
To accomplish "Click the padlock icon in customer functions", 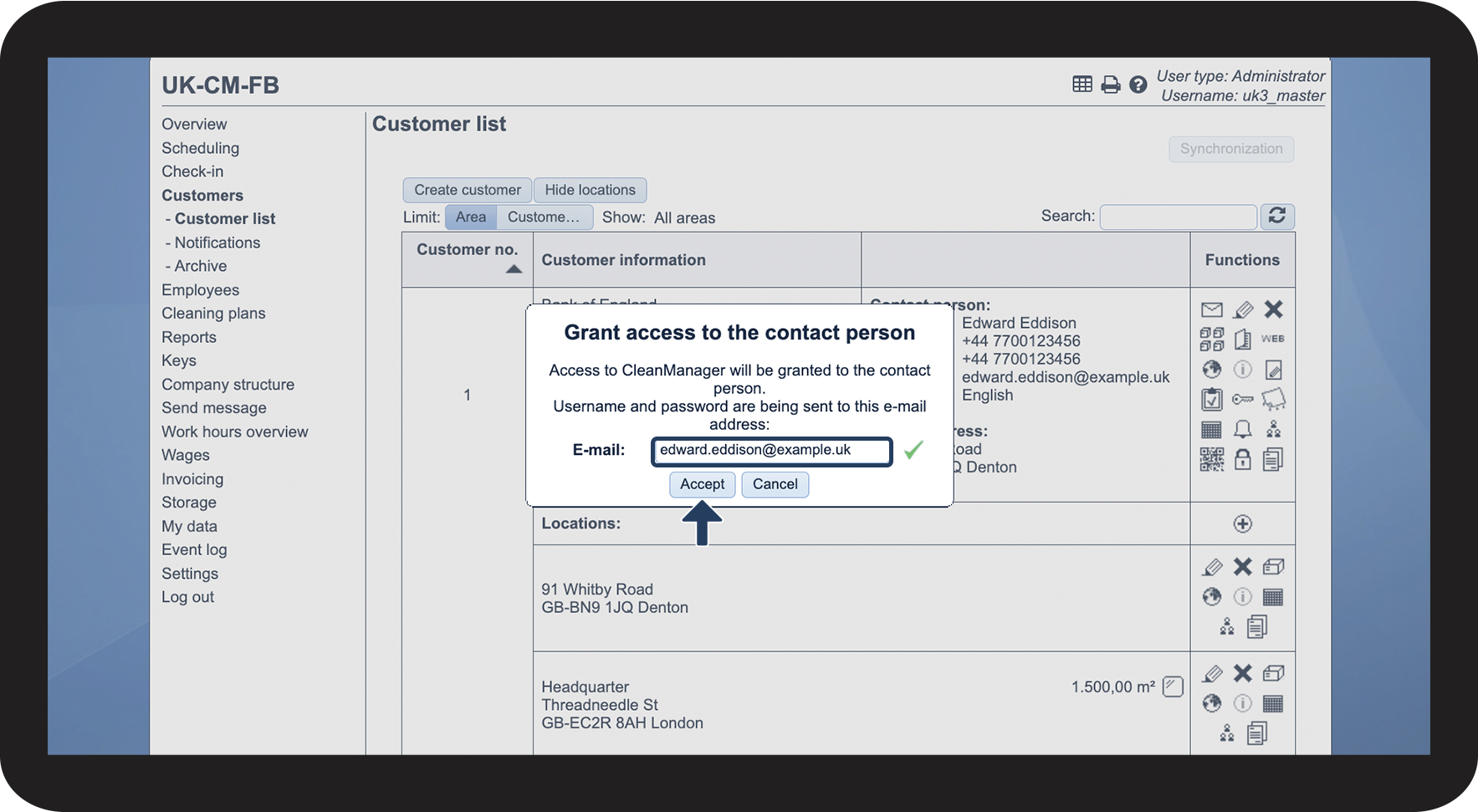I will (1242, 459).
